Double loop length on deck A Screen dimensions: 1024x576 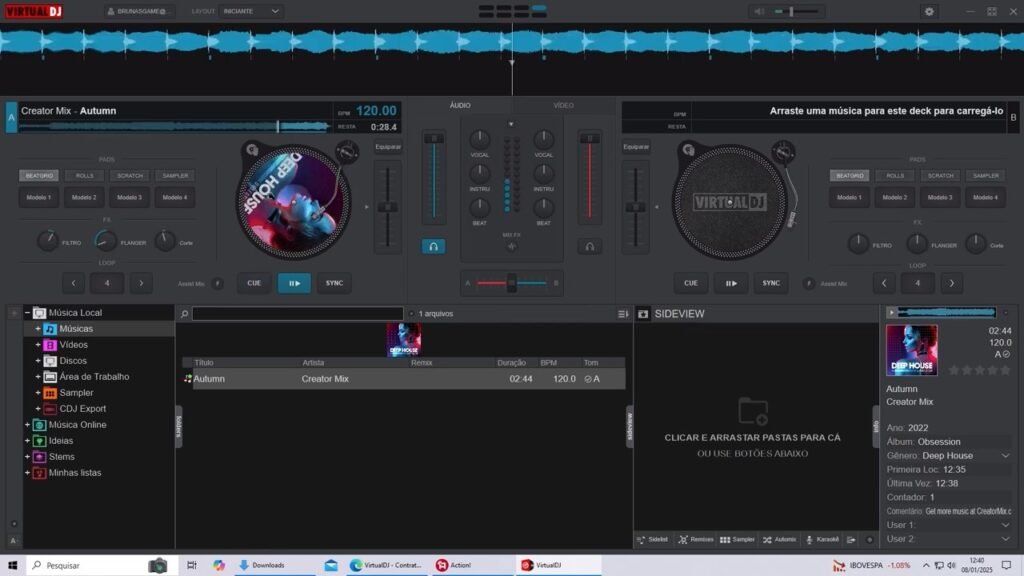coord(141,283)
